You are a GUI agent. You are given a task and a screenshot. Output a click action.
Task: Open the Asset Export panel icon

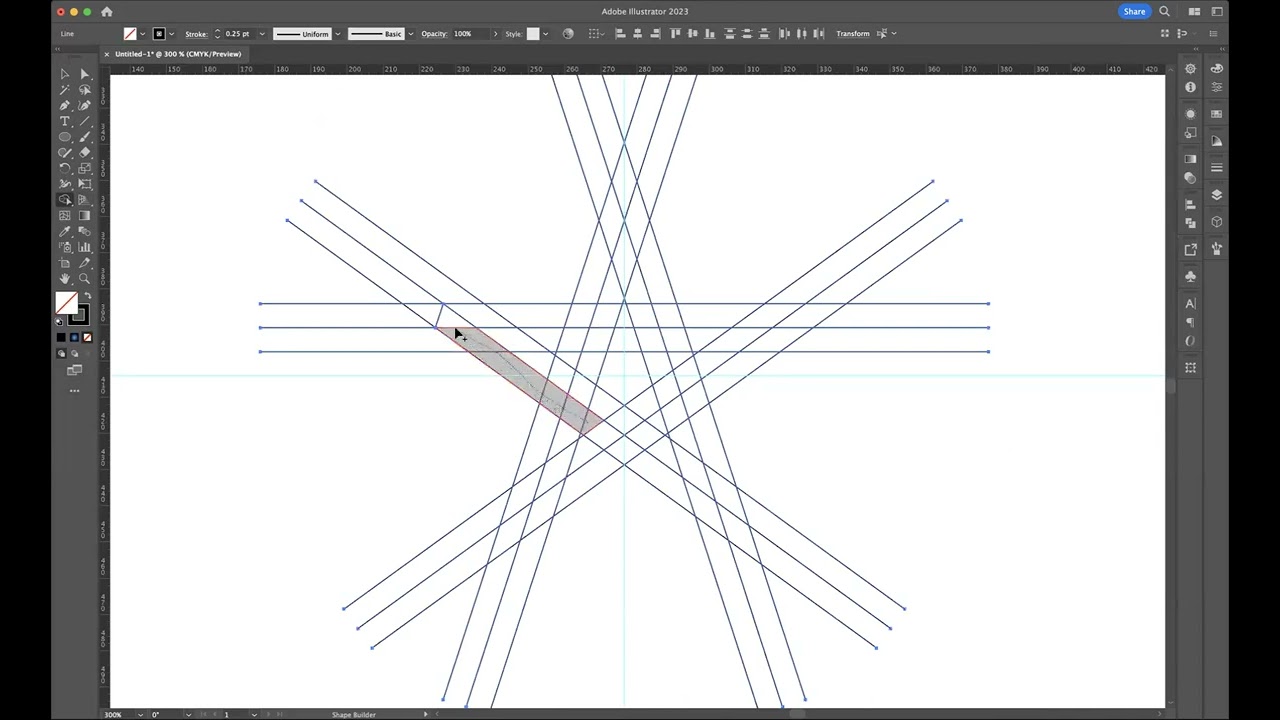(1190, 249)
